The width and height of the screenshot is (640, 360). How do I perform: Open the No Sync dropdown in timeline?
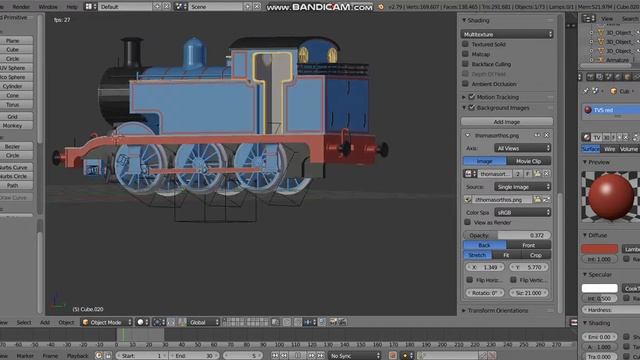[x=355, y=356]
